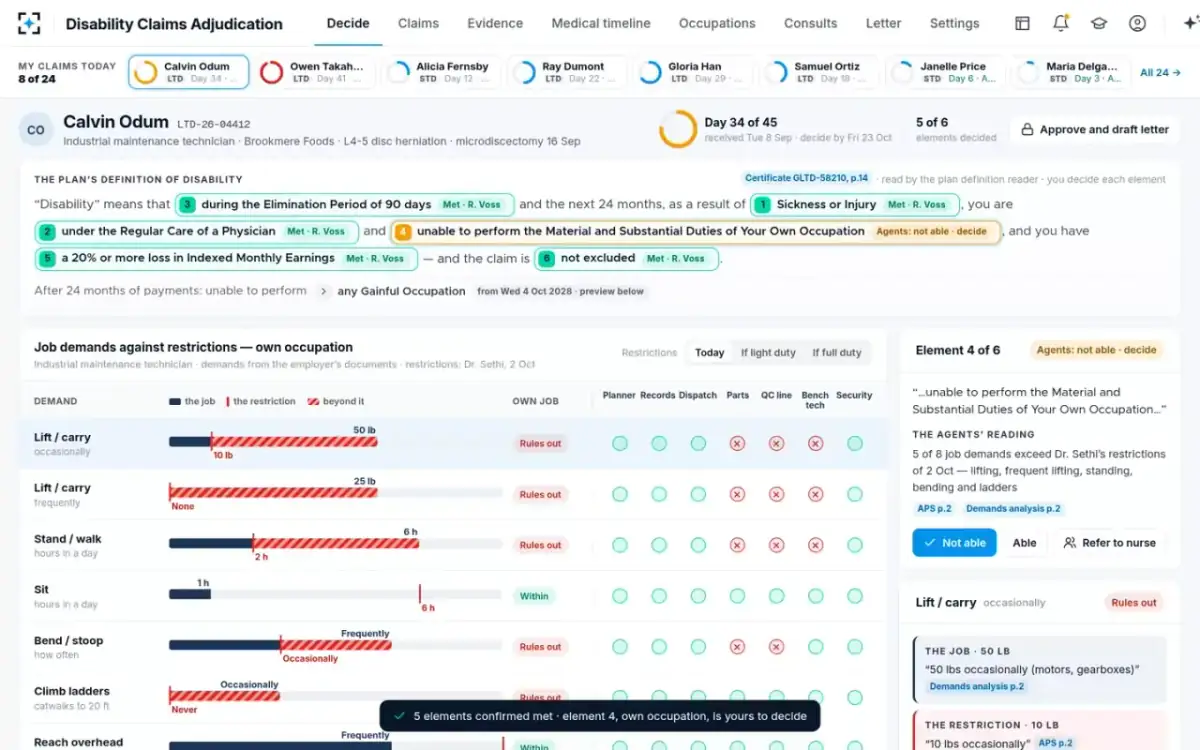The height and width of the screenshot is (750, 1200).
Task: Switch restrictions to If full duty
Action: coord(836,353)
